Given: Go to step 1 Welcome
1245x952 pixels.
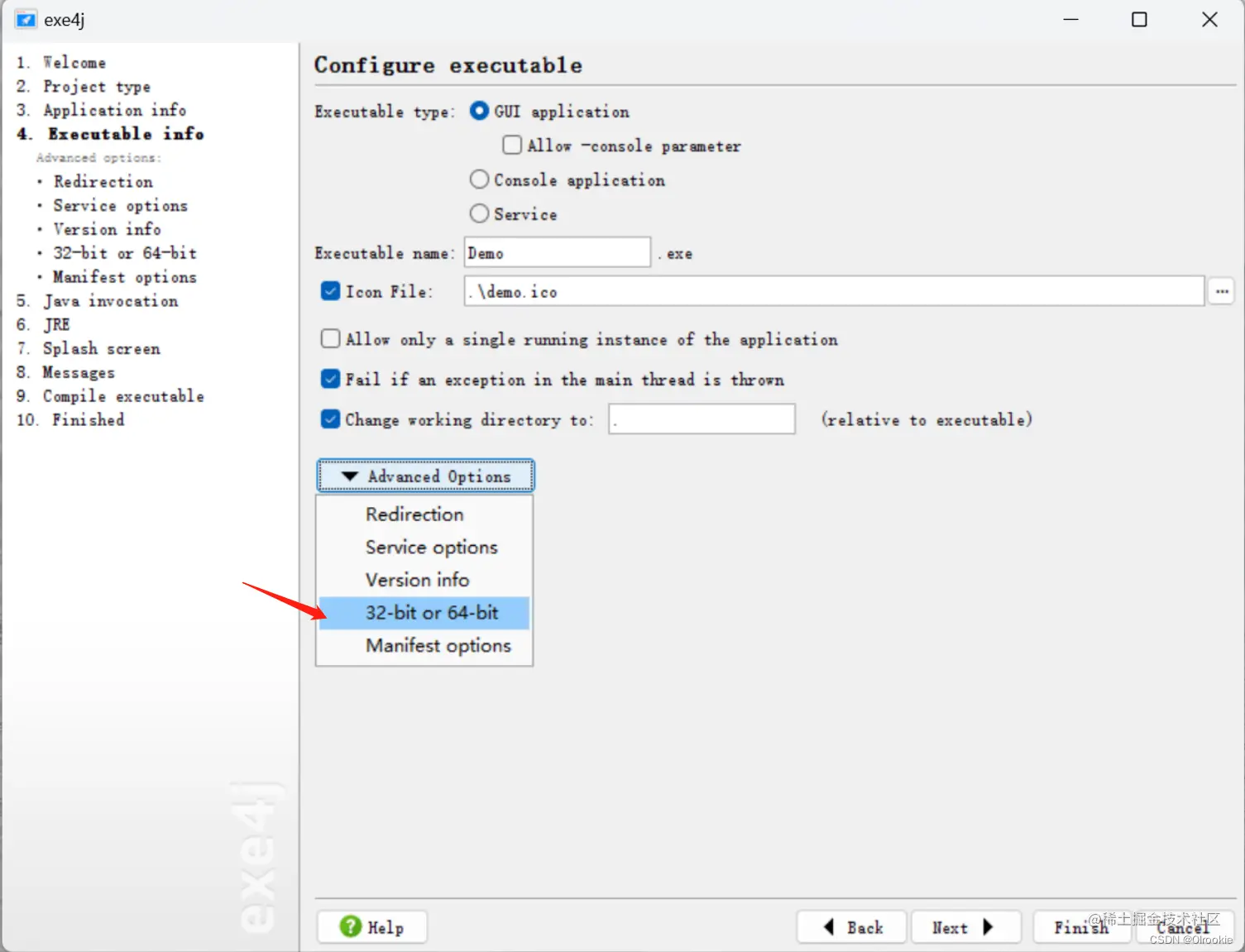Looking at the screenshot, I should pyautogui.click(x=61, y=62).
